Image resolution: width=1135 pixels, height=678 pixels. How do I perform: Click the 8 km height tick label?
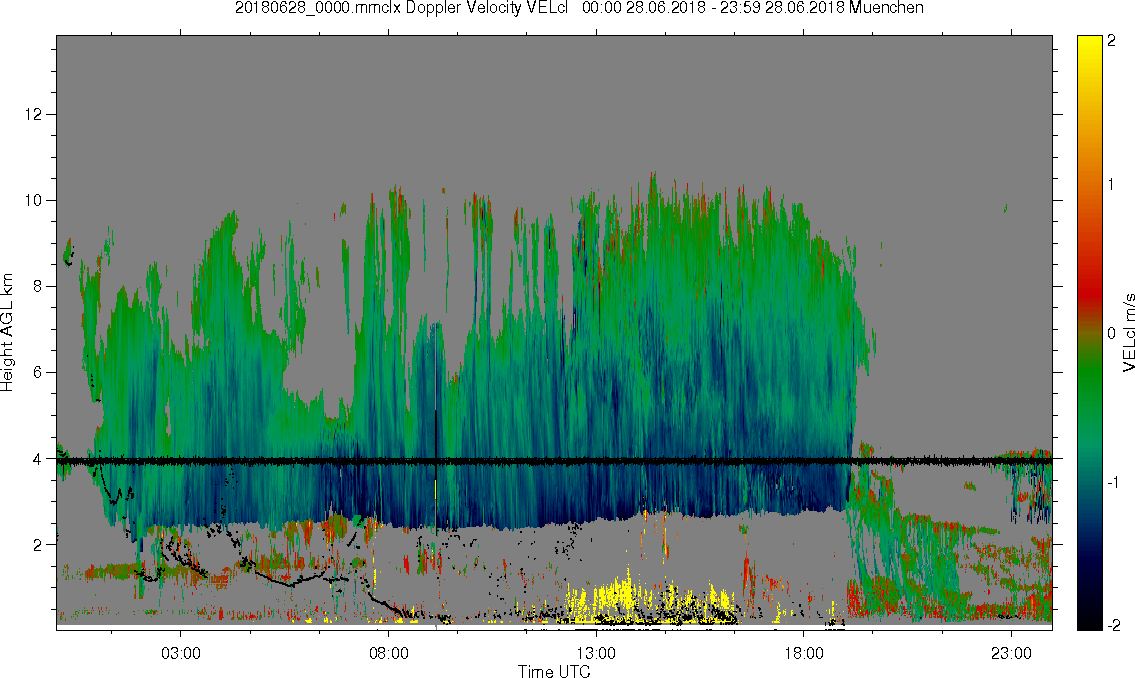point(38,287)
